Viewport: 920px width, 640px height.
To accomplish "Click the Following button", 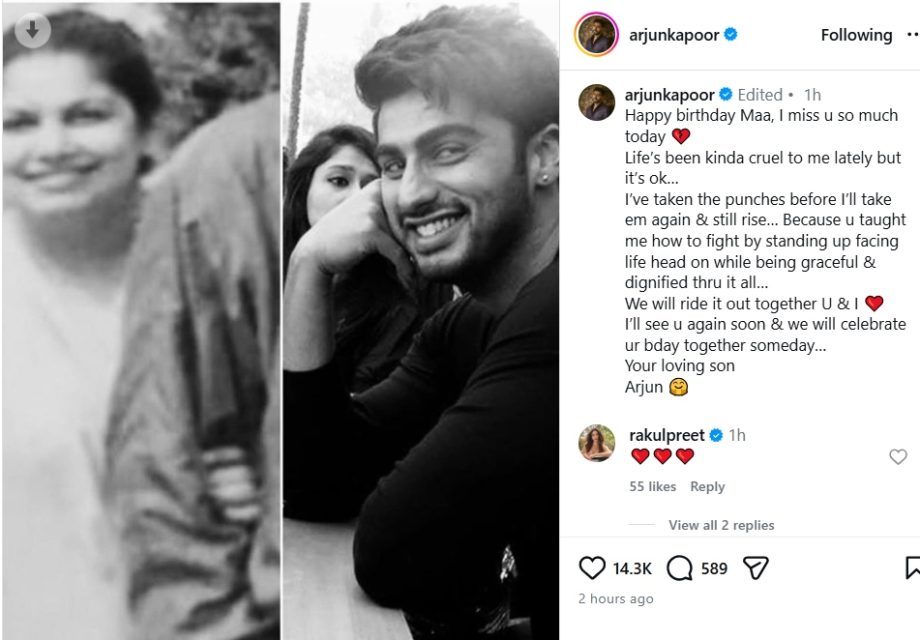I will point(856,34).
